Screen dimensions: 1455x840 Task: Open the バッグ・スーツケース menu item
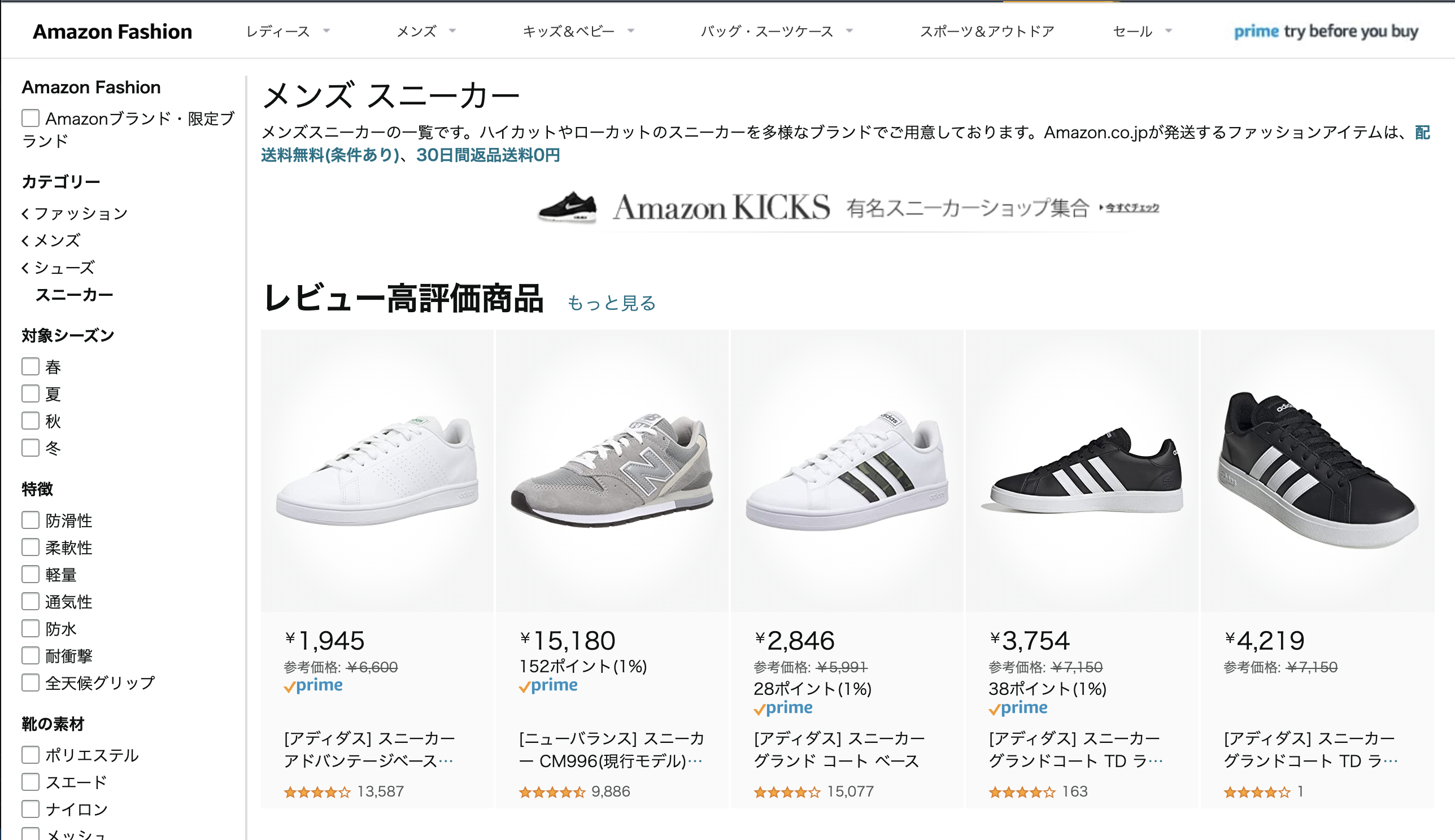tap(766, 31)
